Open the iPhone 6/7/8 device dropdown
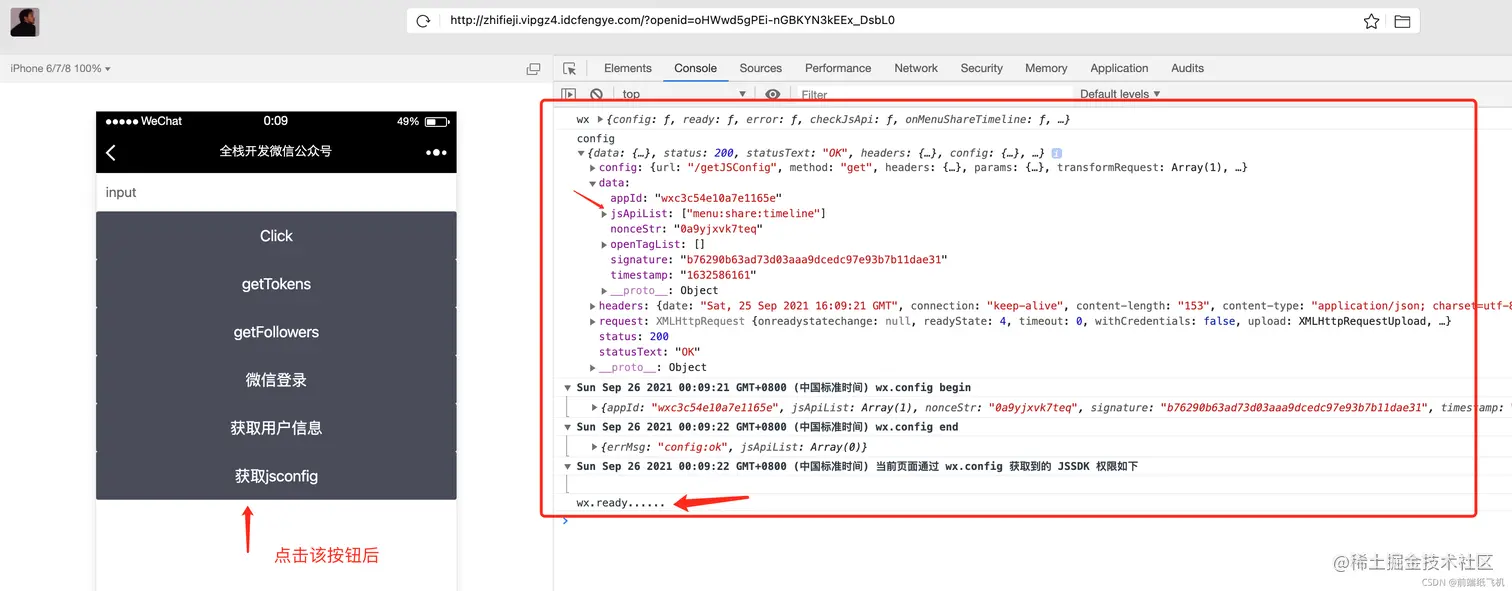Image resolution: width=1512 pixels, height=591 pixels. coord(60,68)
